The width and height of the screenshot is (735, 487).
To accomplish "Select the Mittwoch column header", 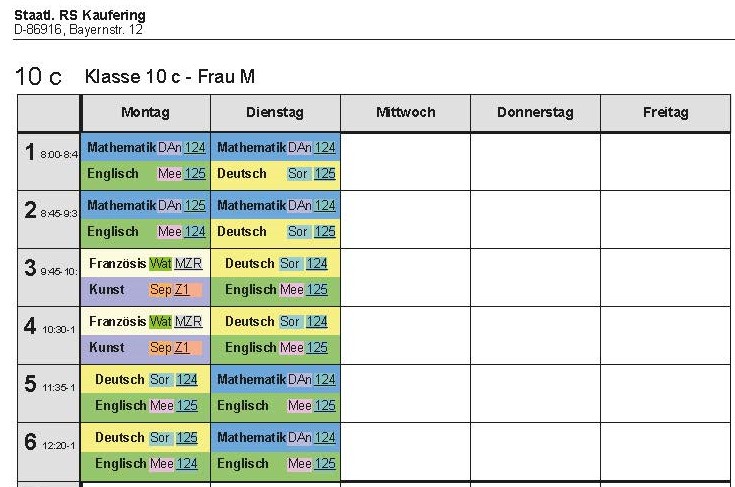I will coord(405,113).
